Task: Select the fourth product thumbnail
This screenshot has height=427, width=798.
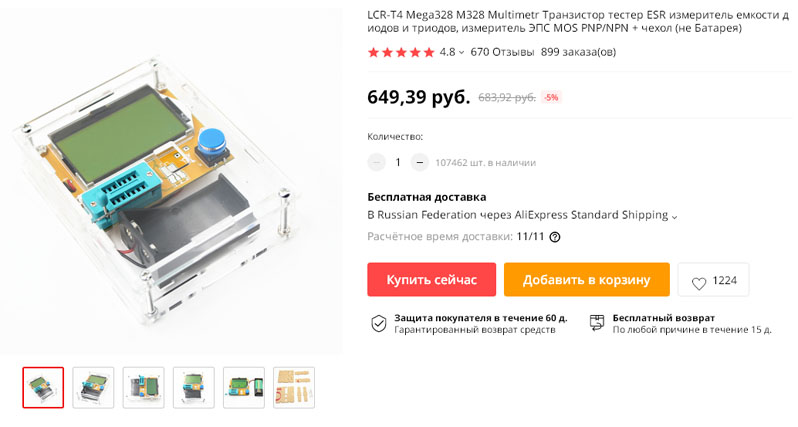Action: pyautogui.click(x=193, y=387)
